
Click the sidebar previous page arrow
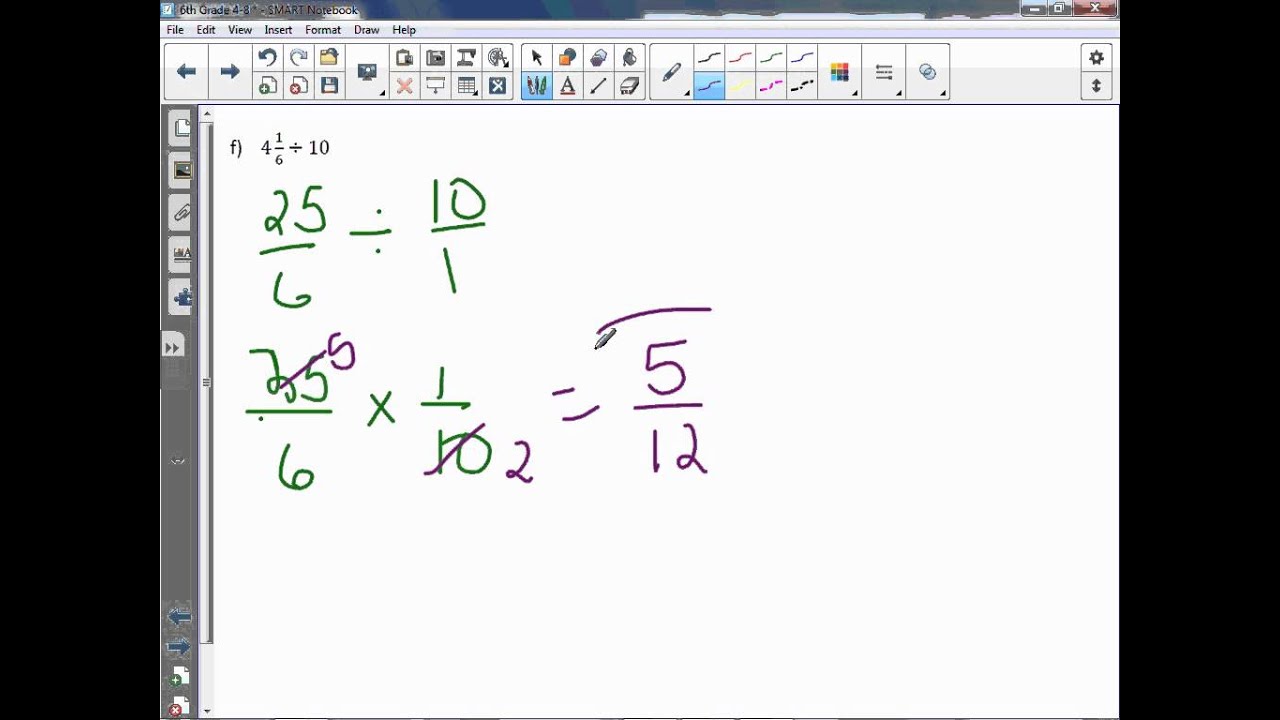[x=179, y=617]
